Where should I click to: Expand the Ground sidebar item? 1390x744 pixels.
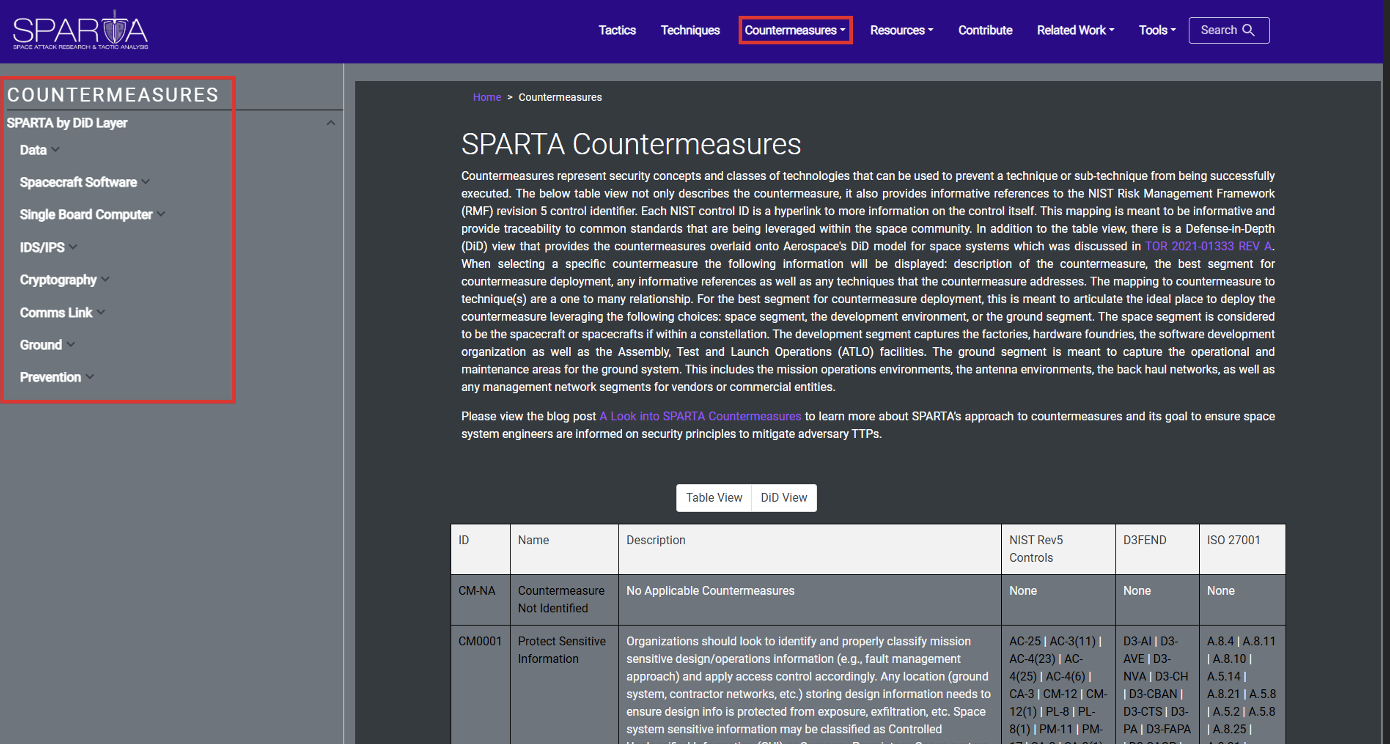coord(48,344)
